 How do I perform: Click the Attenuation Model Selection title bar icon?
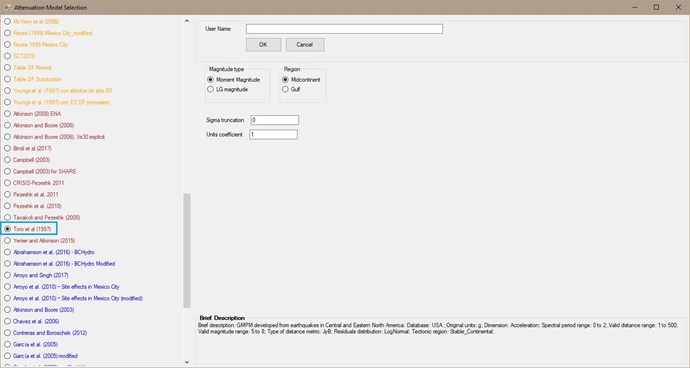(x=7, y=7)
